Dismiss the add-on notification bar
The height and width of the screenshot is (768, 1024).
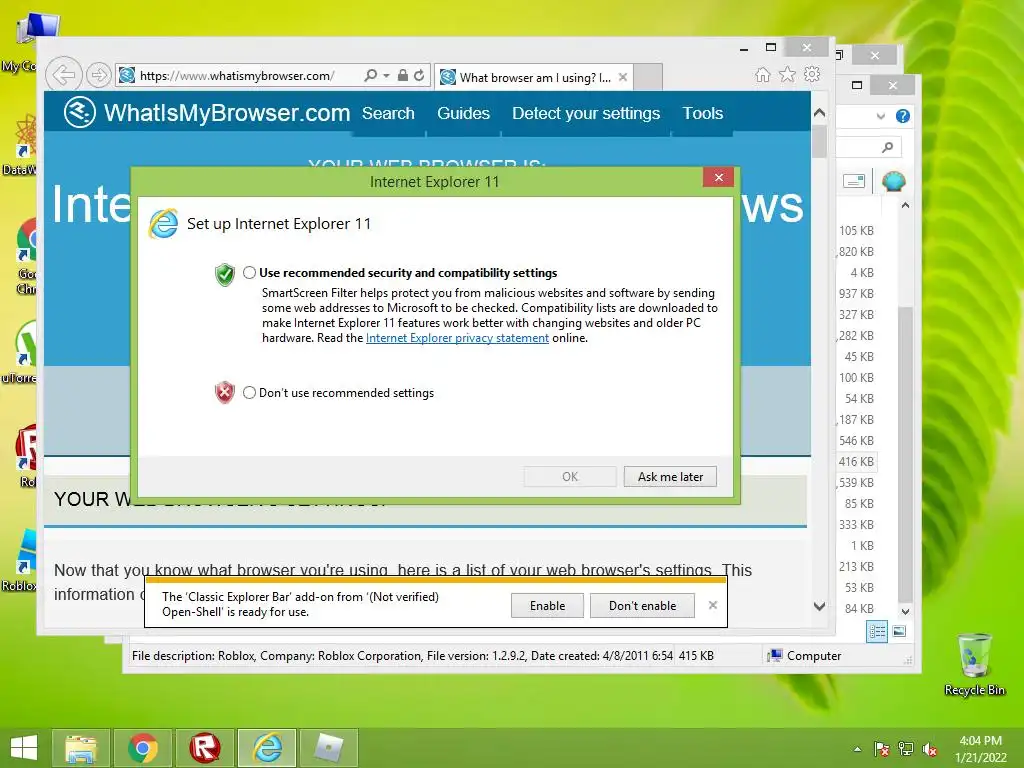click(x=712, y=605)
